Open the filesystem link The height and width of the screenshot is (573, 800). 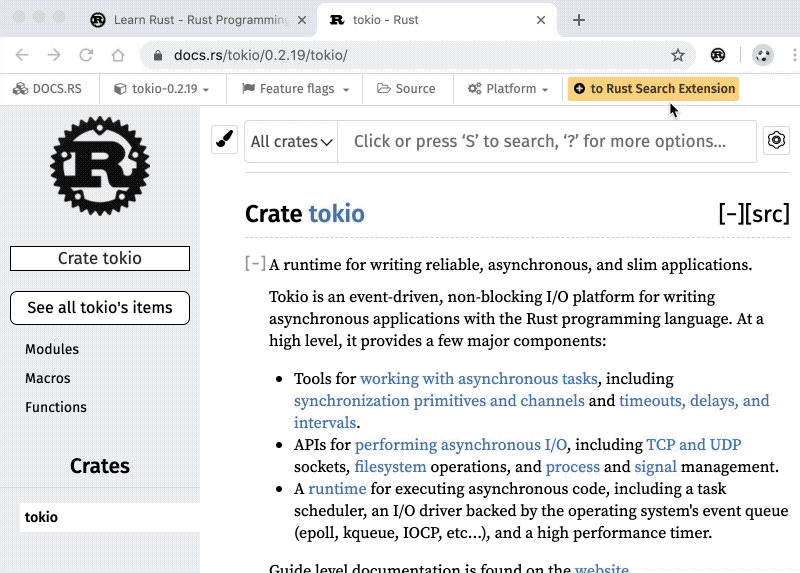click(x=390, y=466)
